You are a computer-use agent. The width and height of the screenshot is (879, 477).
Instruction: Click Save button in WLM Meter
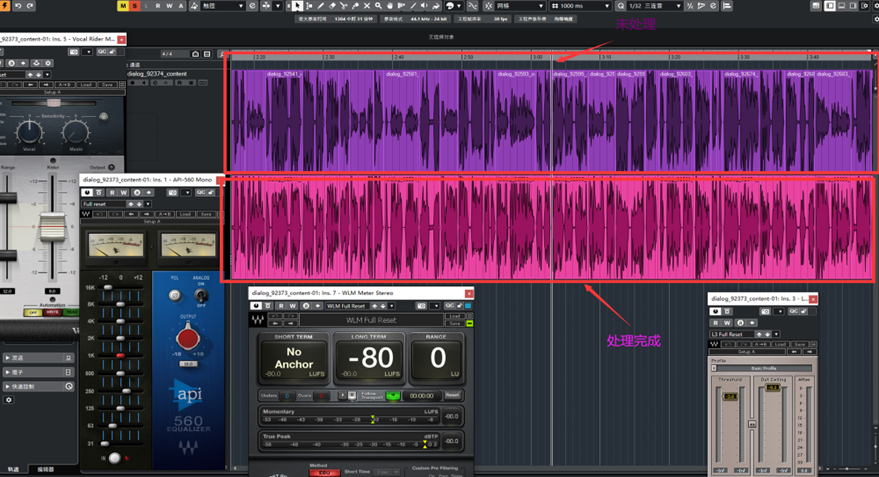click(454, 323)
